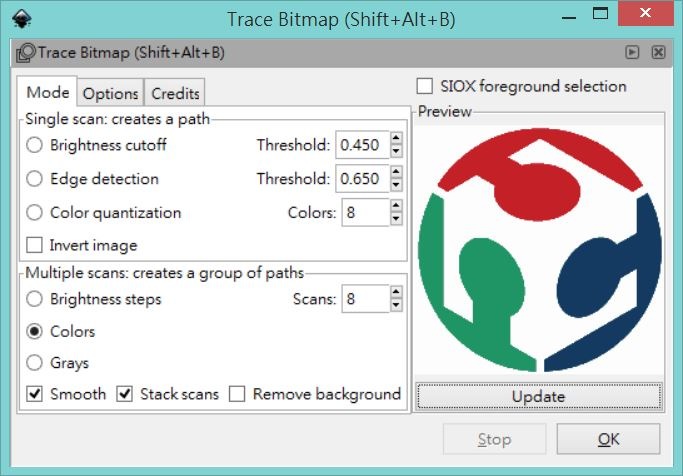Open the Options tab
683x476 pixels.
[x=110, y=94]
